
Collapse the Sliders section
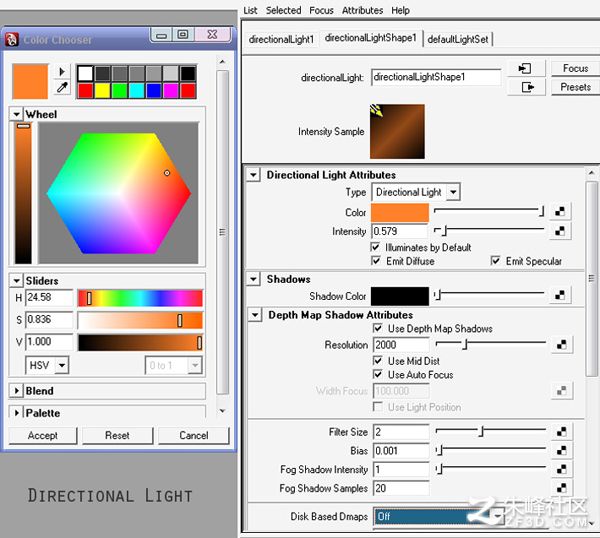click(16, 280)
